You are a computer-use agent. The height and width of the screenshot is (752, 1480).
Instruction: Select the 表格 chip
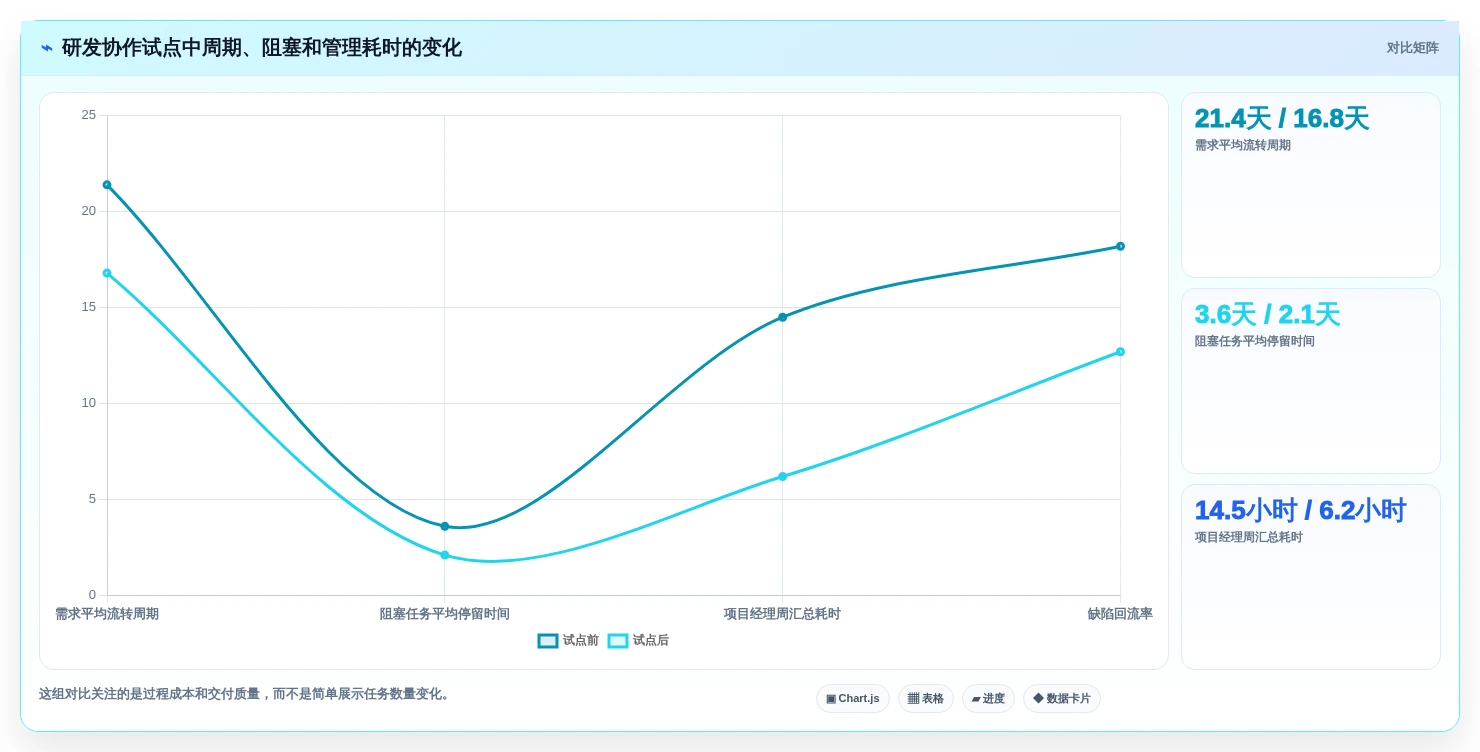point(926,698)
